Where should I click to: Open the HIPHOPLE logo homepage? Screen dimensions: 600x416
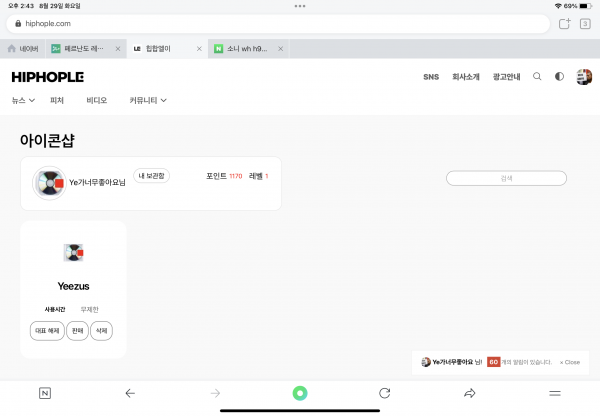(x=48, y=77)
